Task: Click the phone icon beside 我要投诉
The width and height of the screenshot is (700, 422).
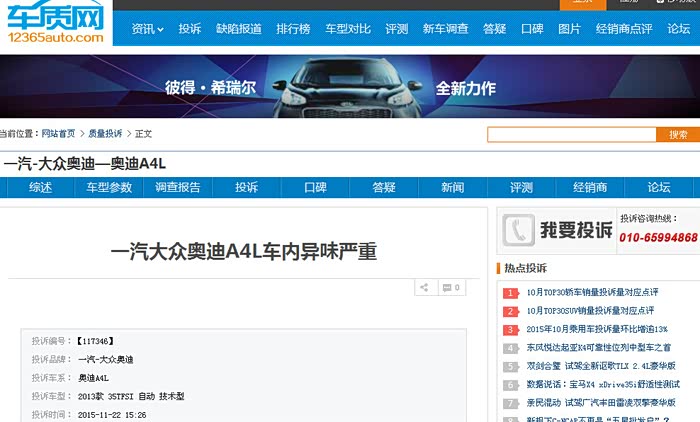Action: click(x=518, y=230)
